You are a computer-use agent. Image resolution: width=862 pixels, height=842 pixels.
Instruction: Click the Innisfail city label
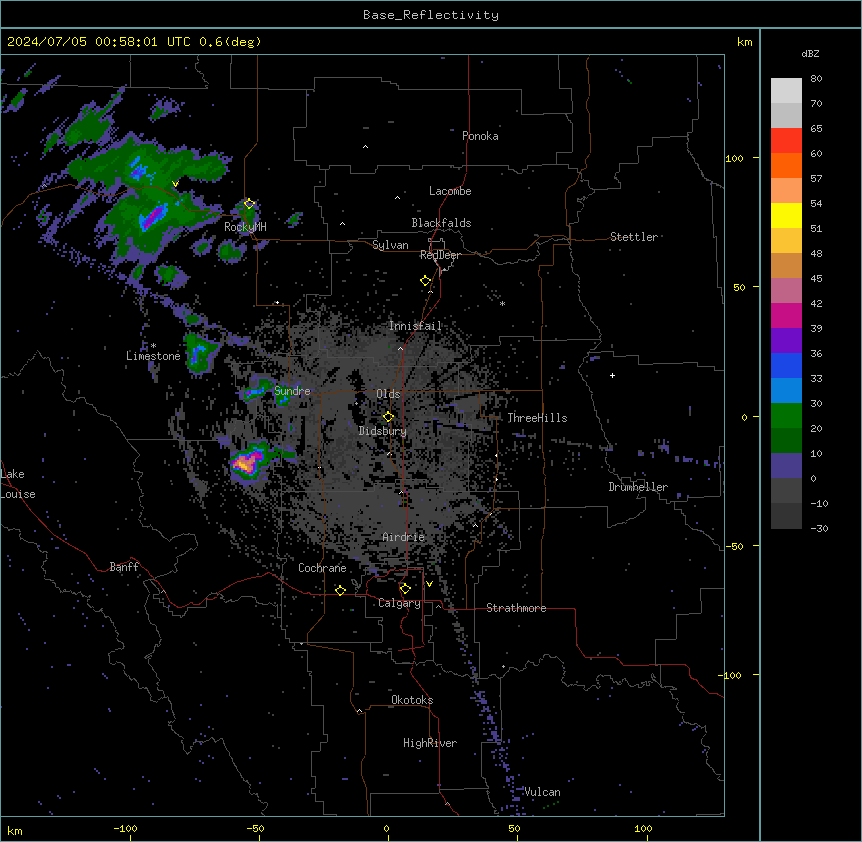point(416,326)
